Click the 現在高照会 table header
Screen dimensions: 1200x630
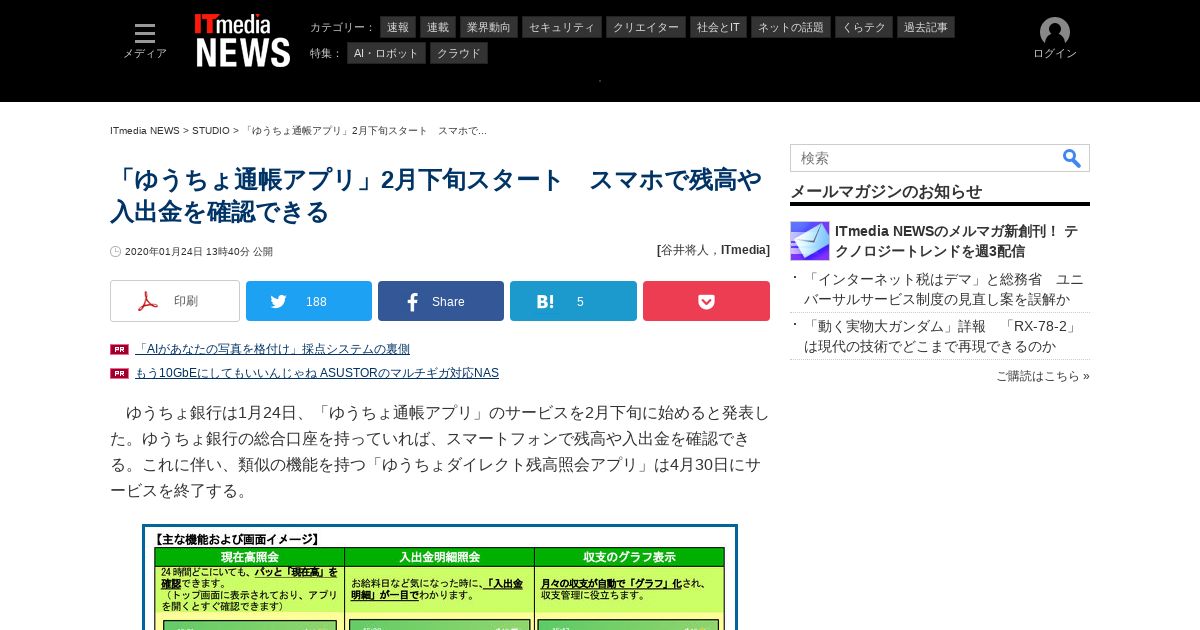pos(250,557)
